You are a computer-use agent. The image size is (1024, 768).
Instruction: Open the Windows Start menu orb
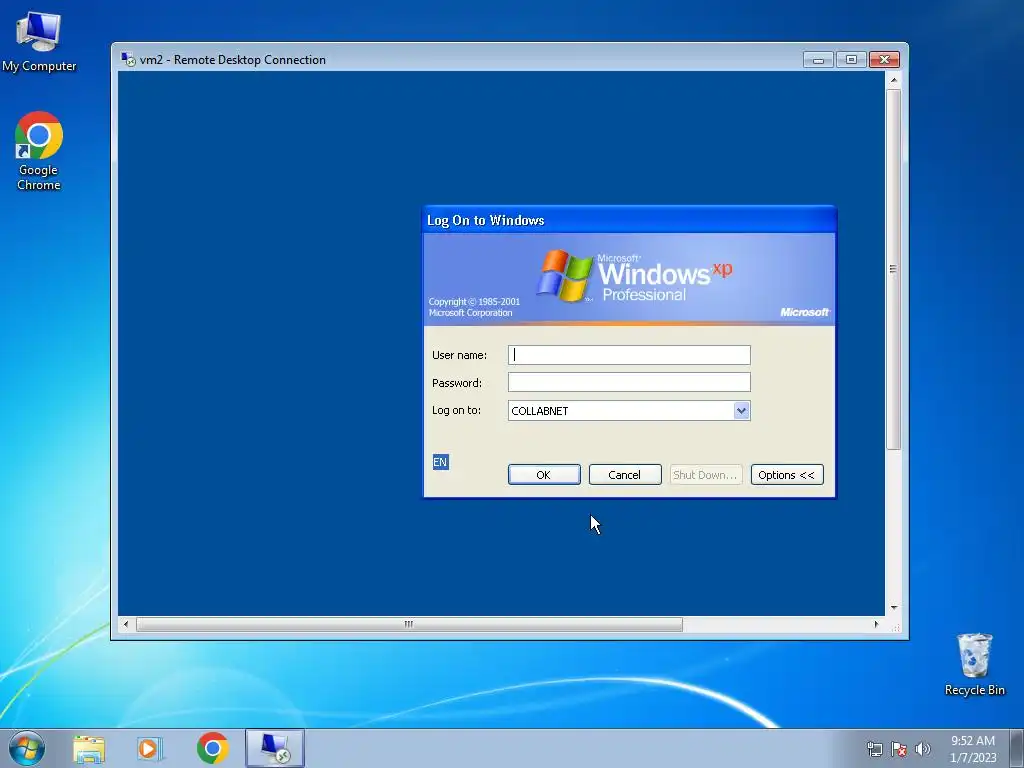27,748
